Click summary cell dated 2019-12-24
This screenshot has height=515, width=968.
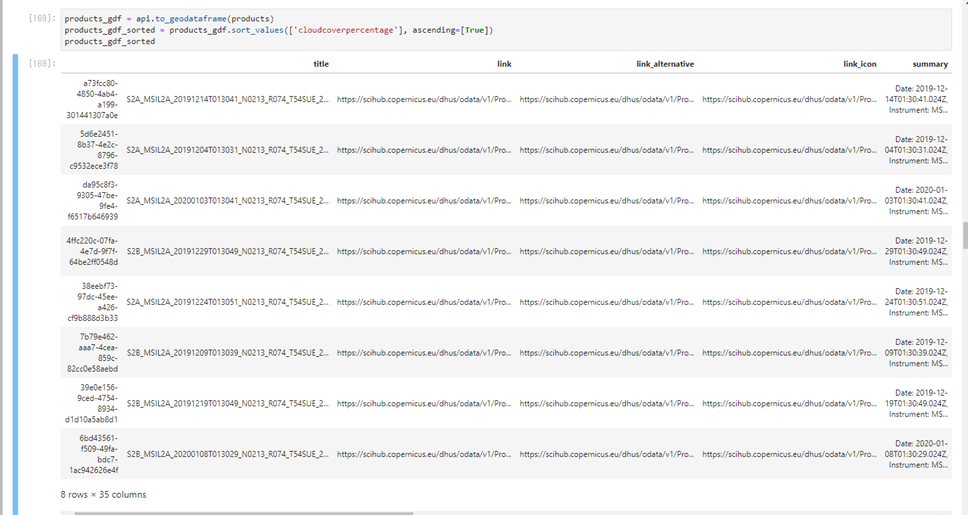click(916, 301)
